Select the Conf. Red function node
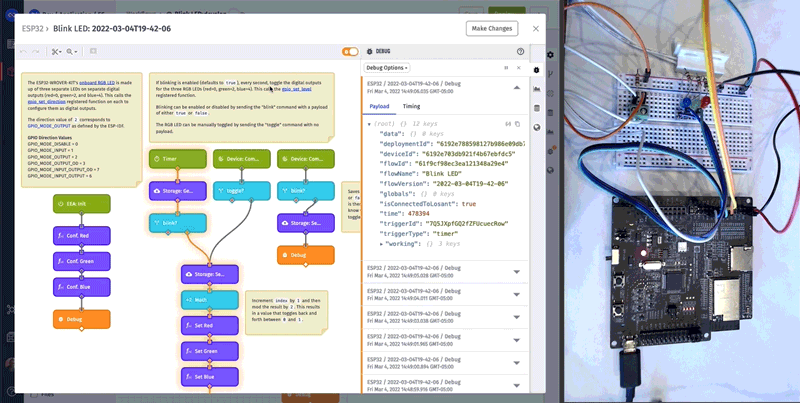 pos(82,236)
